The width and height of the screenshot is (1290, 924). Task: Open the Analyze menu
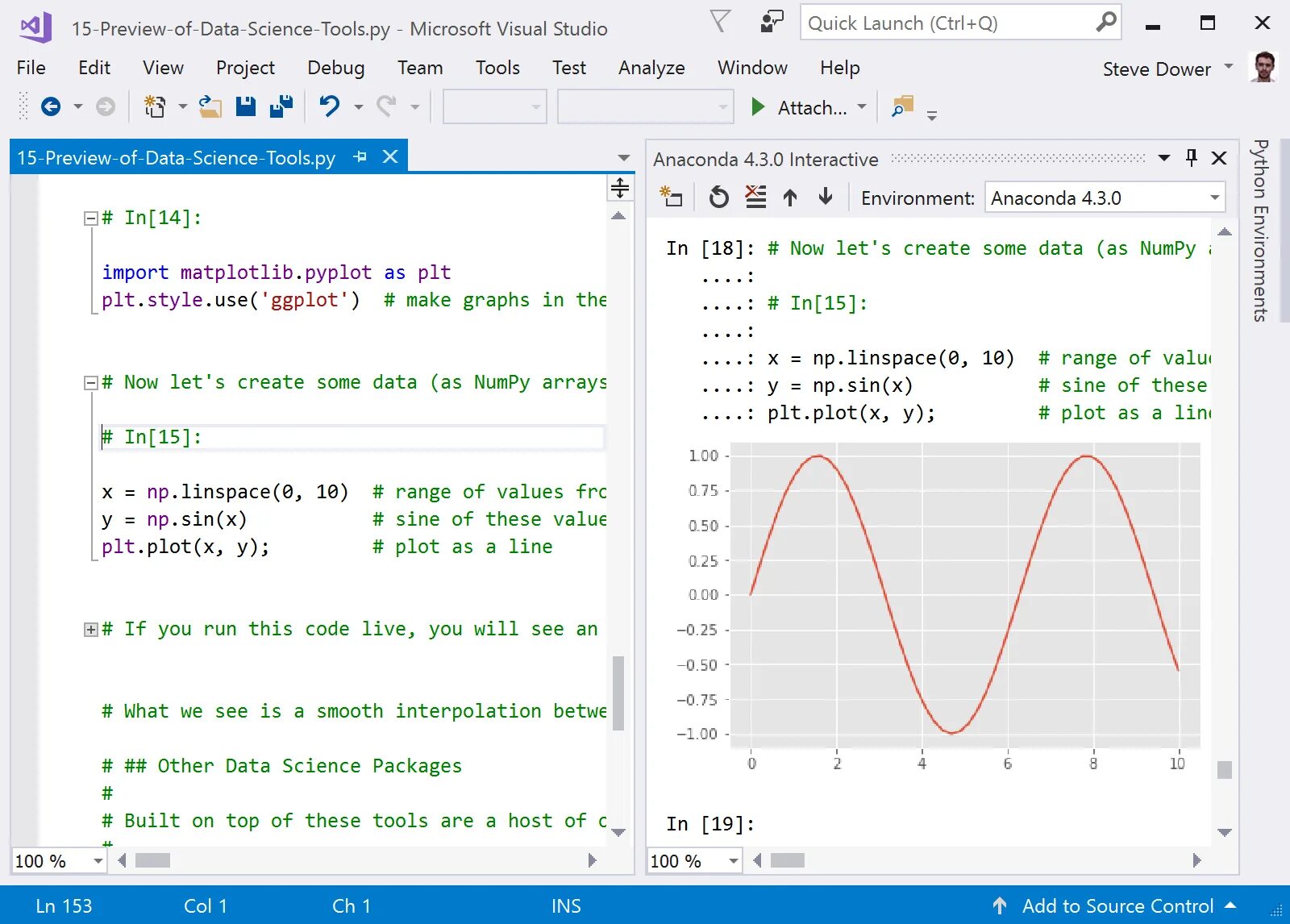[651, 68]
